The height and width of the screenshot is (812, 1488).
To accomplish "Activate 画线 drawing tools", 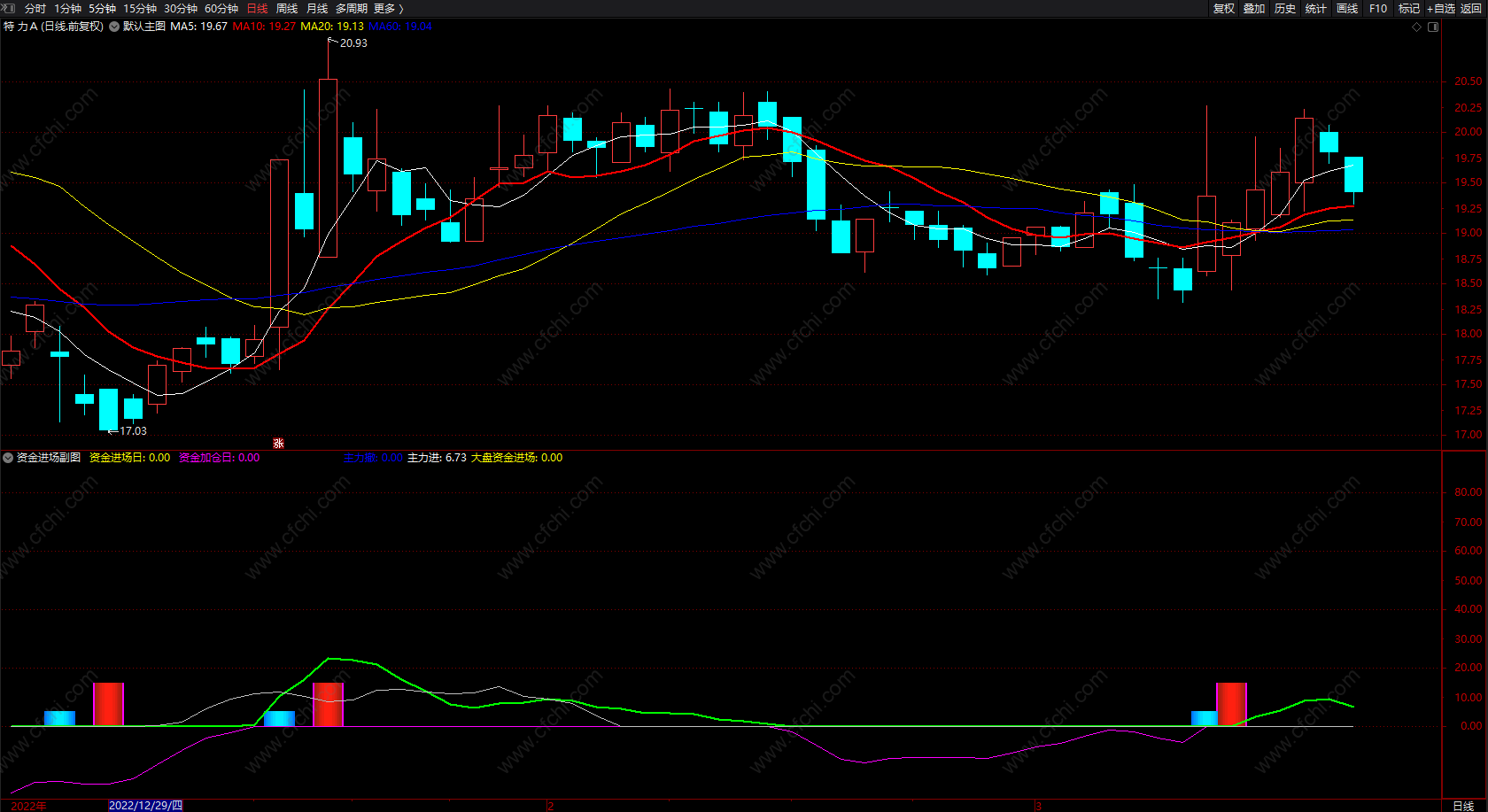I will (1347, 9).
